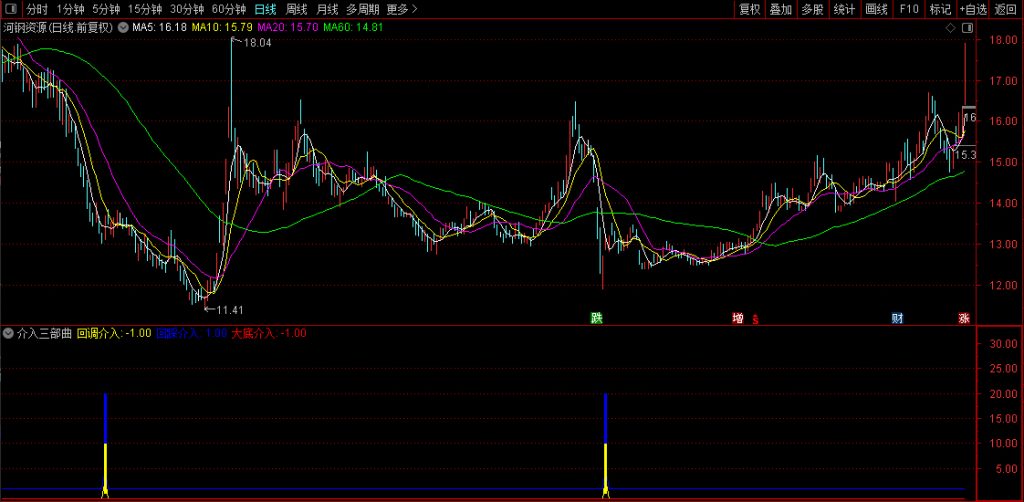Click the red 涨 event marker
Viewport: 1024px width, 502px height.
click(x=965, y=318)
